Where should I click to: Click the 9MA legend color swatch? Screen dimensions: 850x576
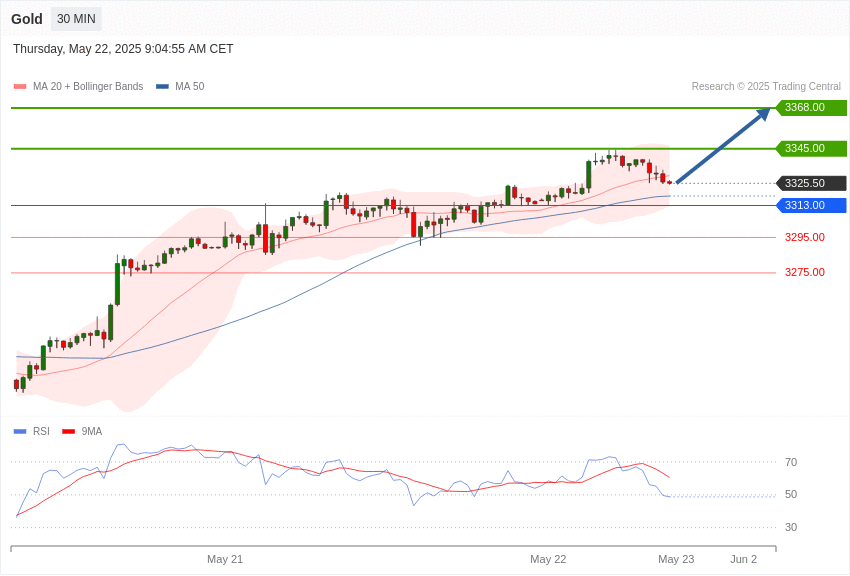coord(69,431)
